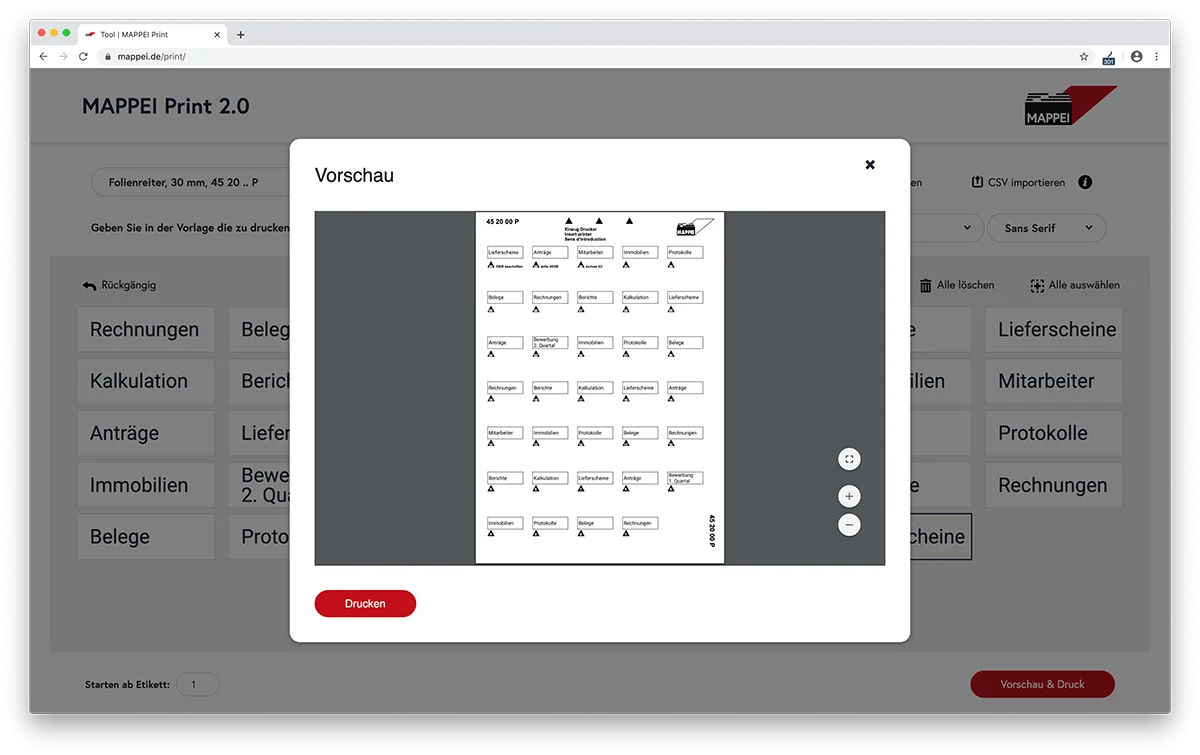
Task: Click the print preview page thumbnail
Action: click(600, 388)
